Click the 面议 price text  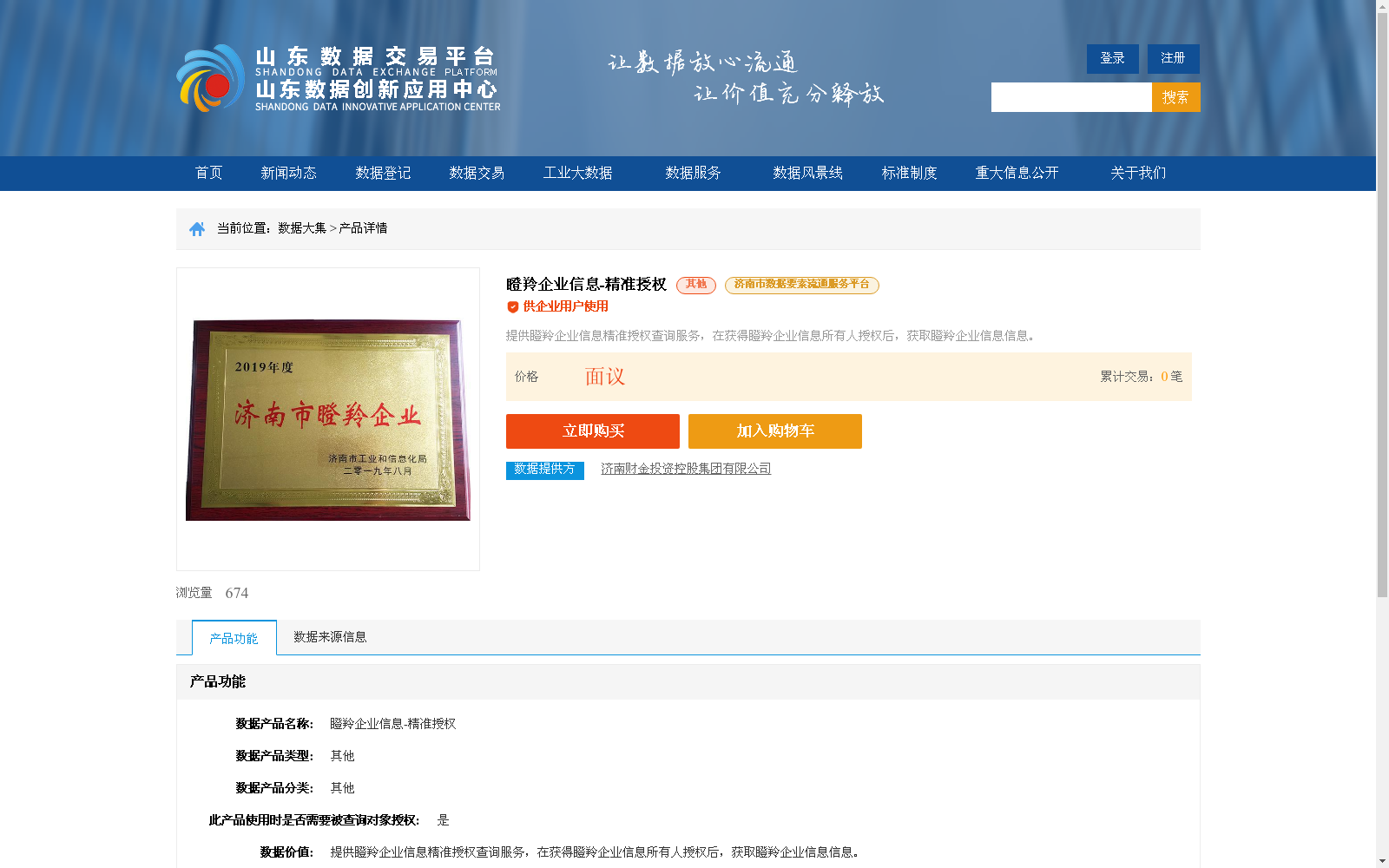605,377
